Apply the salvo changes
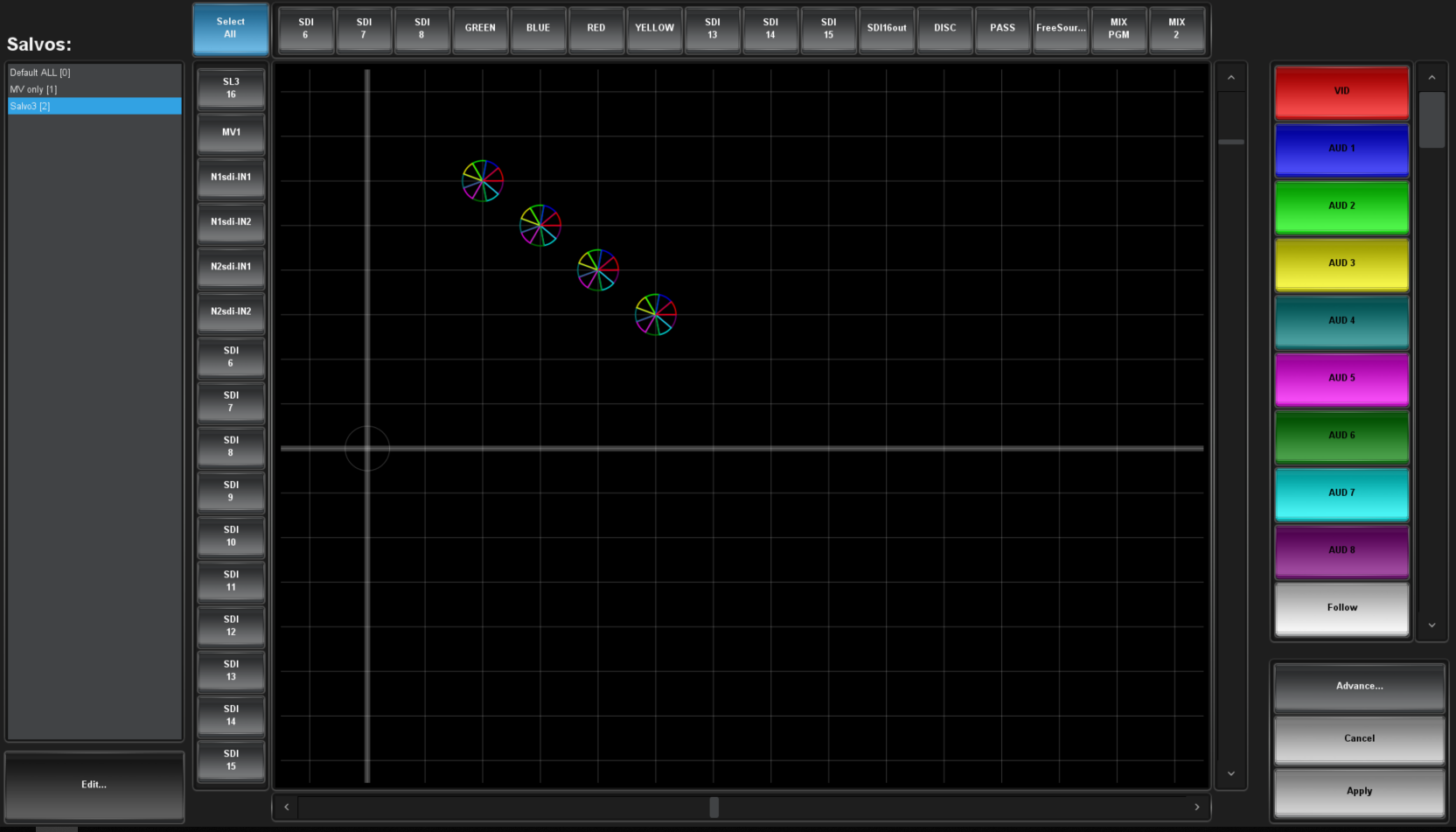 [1360, 792]
